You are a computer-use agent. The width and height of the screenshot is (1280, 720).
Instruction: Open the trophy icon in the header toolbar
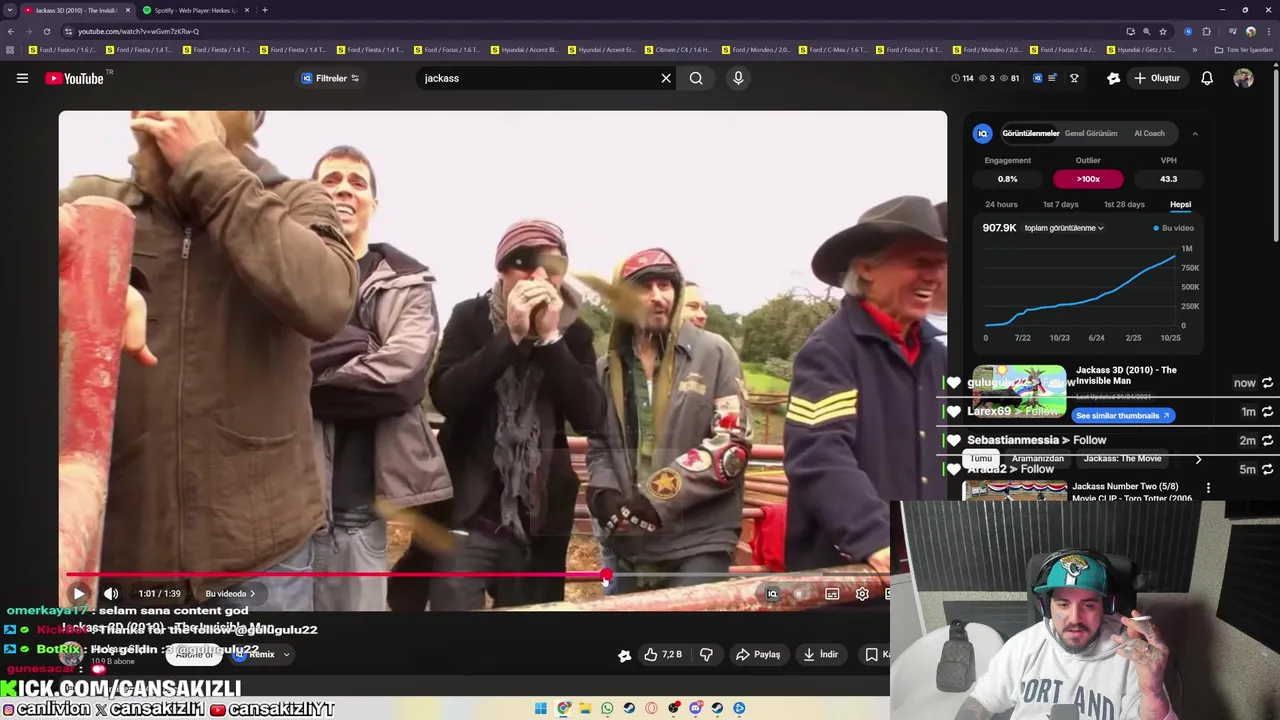tap(1074, 78)
